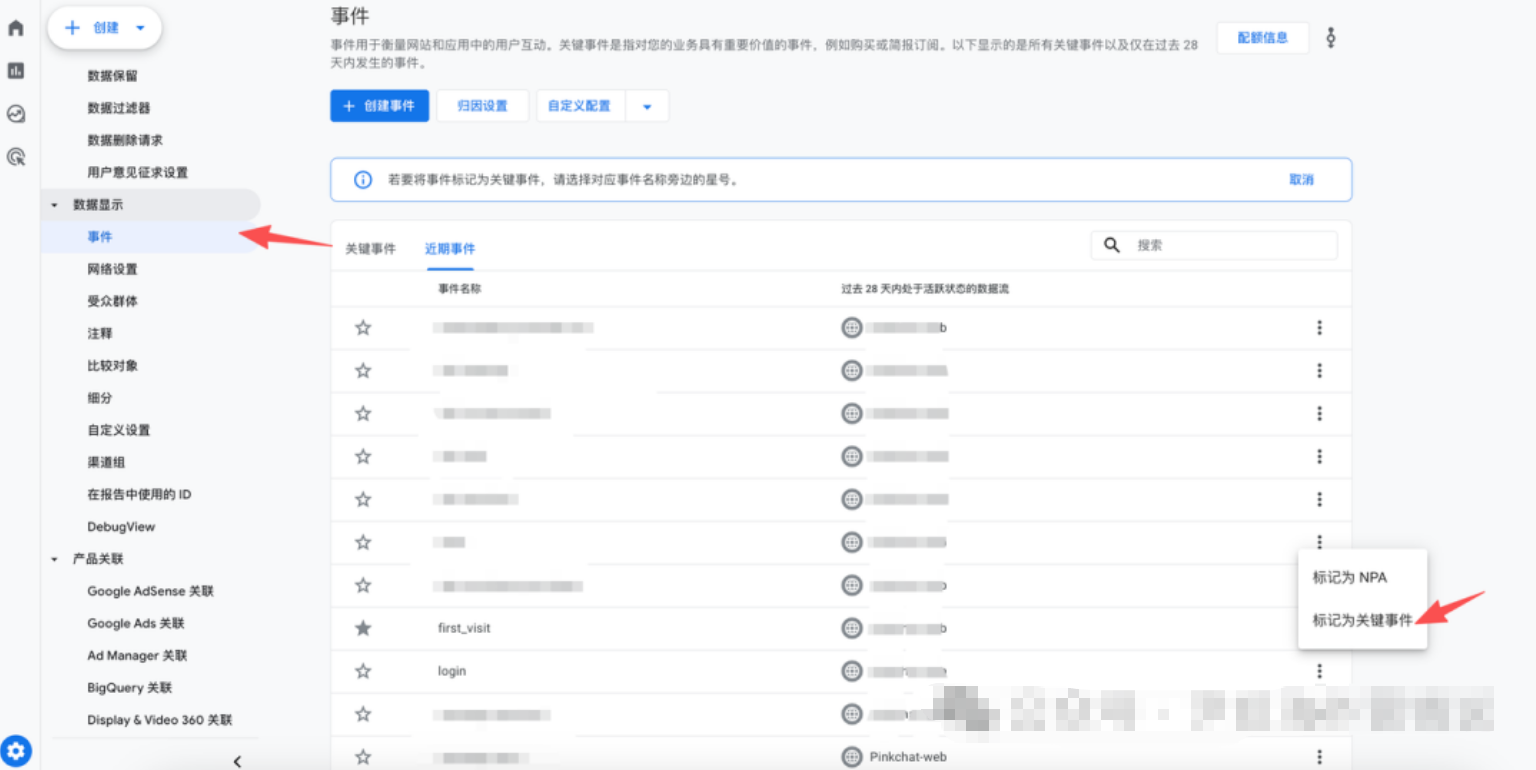
Task: Open the 自定义配置 dropdown arrow
Action: [647, 105]
